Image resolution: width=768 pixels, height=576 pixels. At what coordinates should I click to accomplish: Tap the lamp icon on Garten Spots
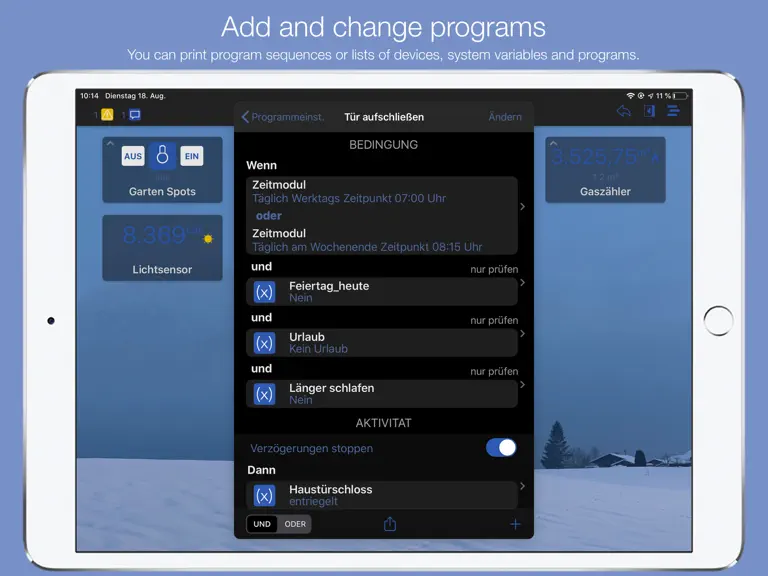pyautogui.click(x=163, y=156)
